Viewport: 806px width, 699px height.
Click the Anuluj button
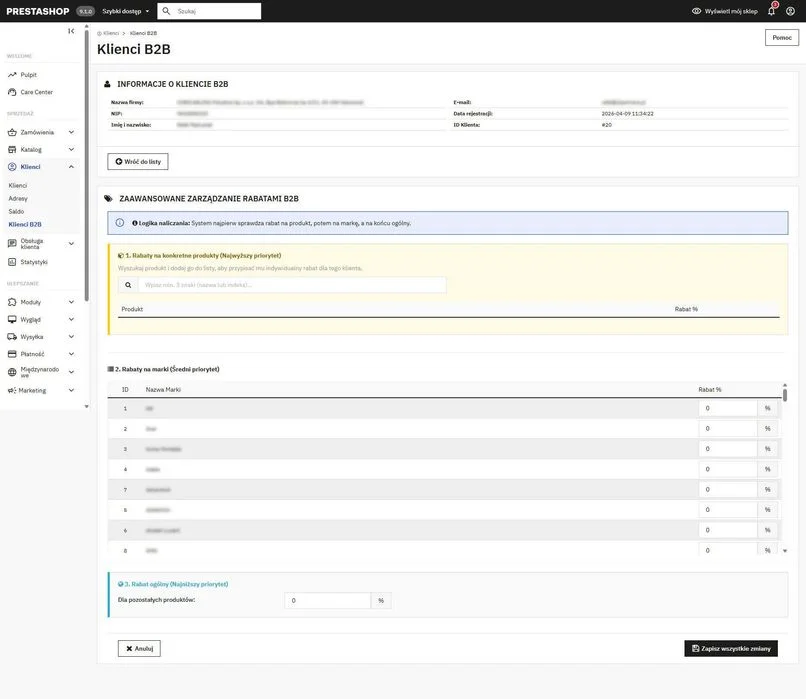click(139, 649)
